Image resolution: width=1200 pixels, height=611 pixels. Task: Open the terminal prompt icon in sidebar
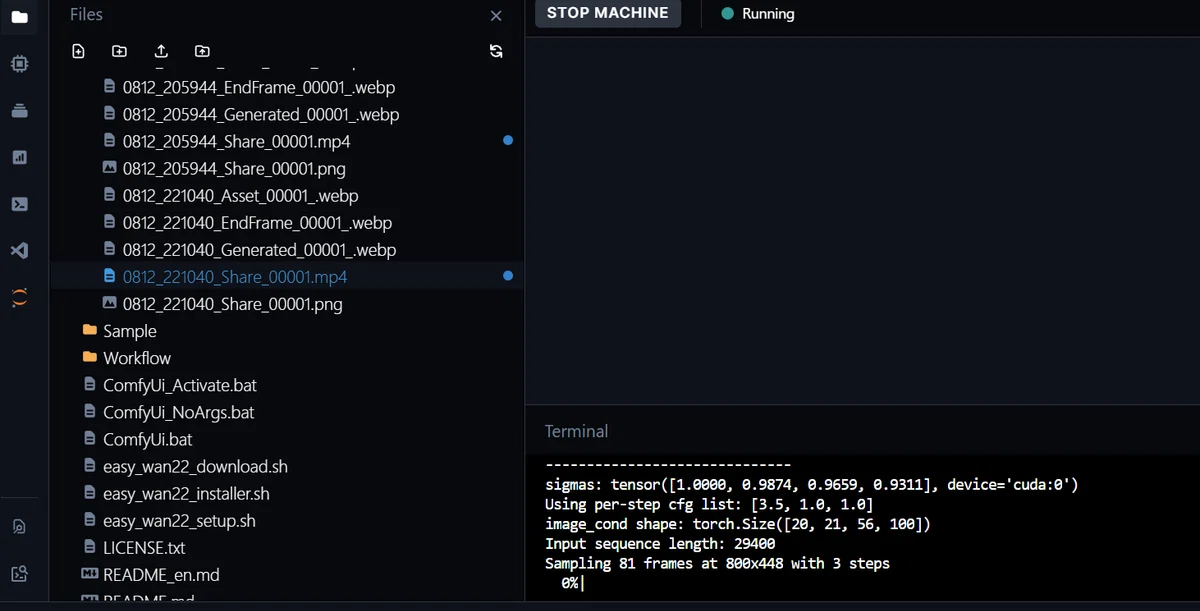pyautogui.click(x=19, y=204)
